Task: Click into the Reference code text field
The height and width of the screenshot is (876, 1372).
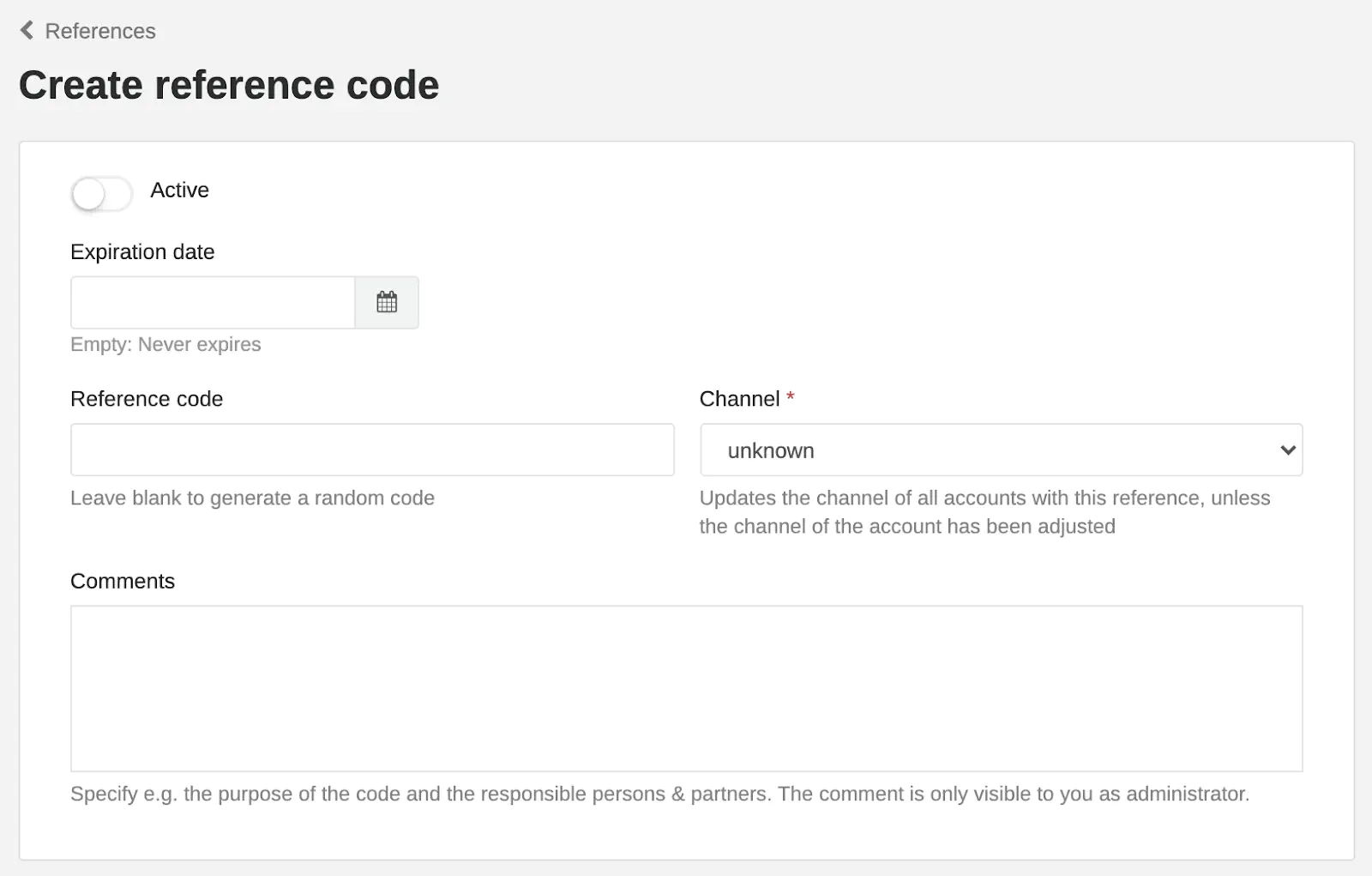Action: 372,450
